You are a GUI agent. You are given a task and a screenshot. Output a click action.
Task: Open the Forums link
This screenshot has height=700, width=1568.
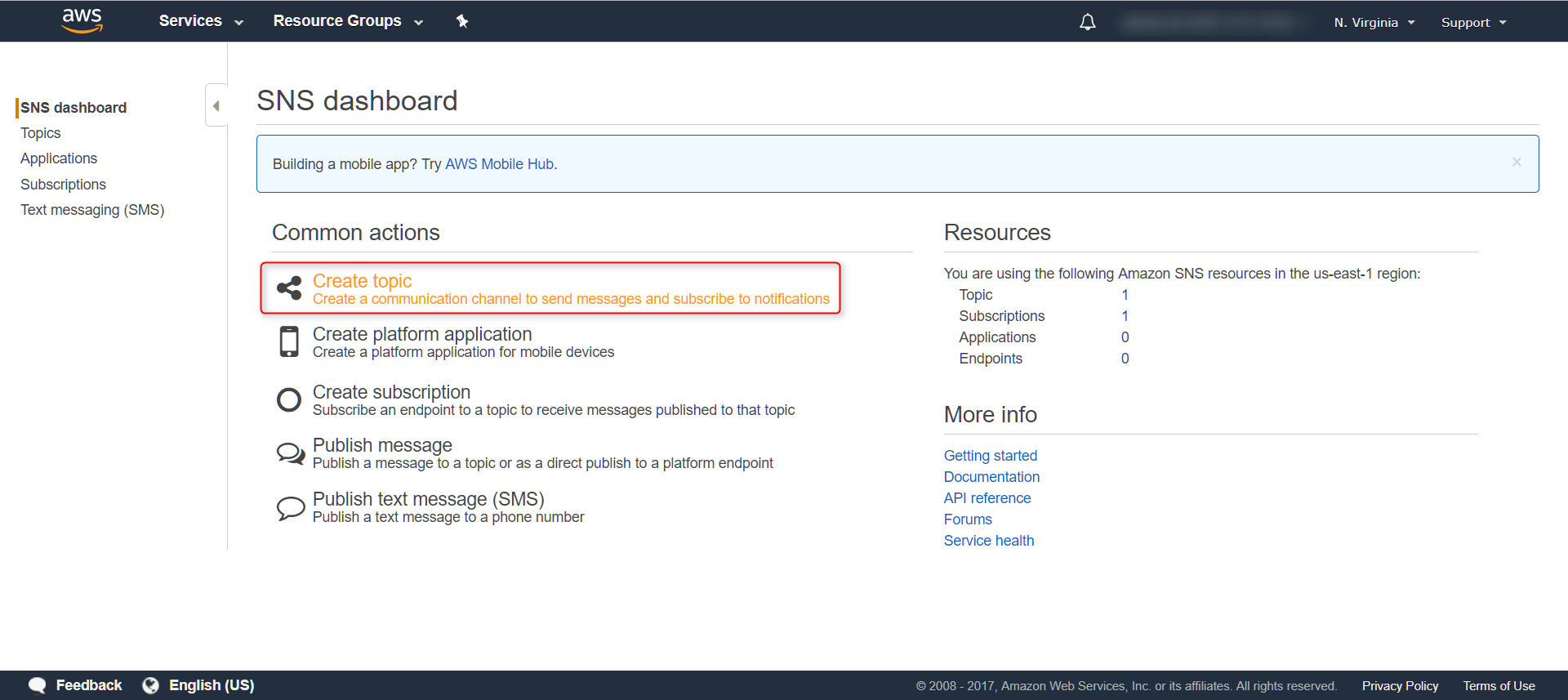pos(968,519)
